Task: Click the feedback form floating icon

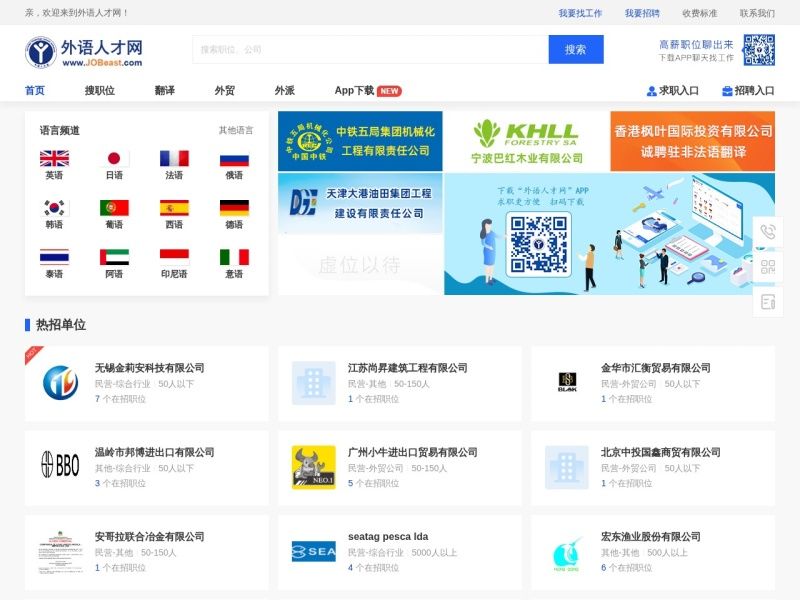Action: (x=768, y=302)
